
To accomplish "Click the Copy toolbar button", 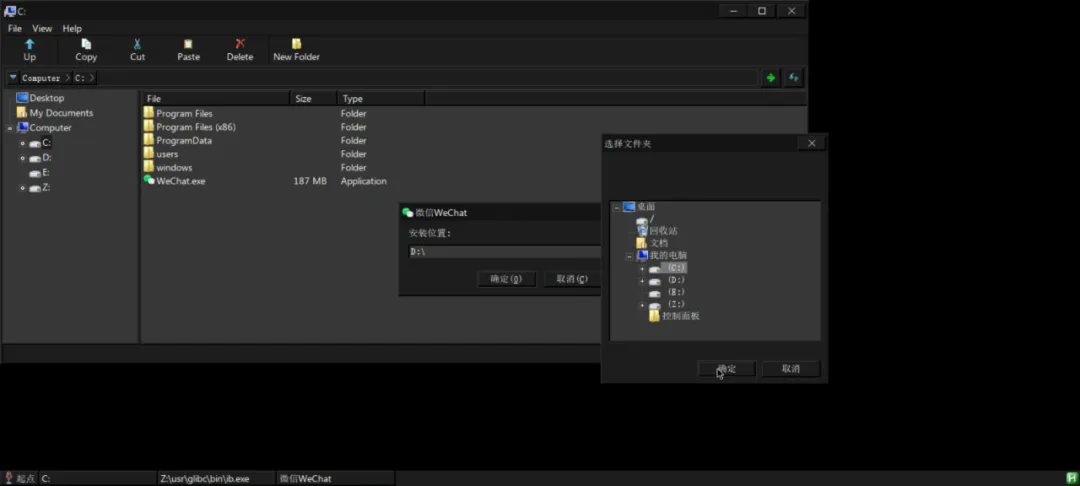I will coord(86,50).
